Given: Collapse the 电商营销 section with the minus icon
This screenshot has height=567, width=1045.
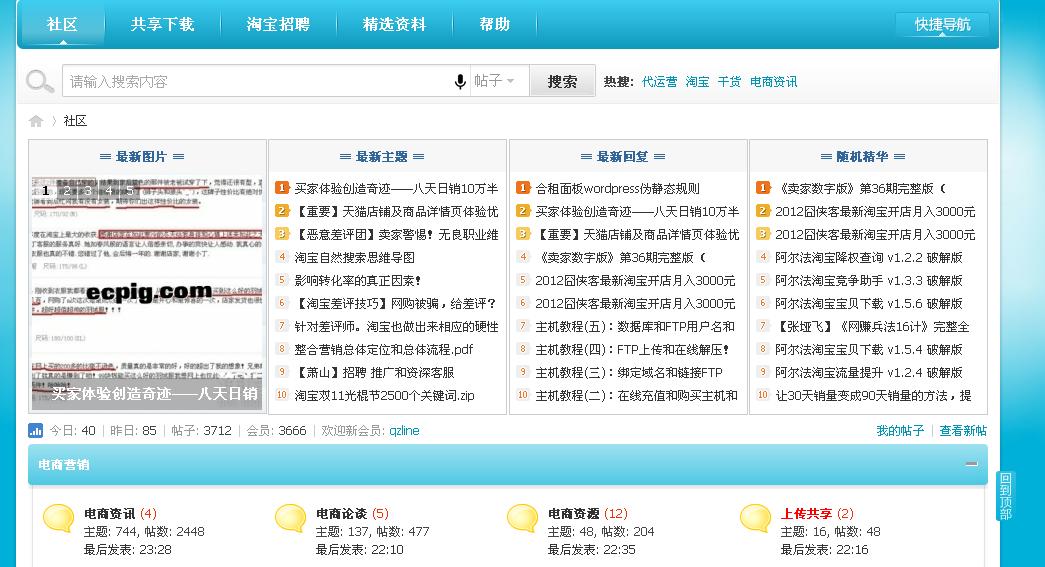Looking at the screenshot, I should click(x=972, y=464).
